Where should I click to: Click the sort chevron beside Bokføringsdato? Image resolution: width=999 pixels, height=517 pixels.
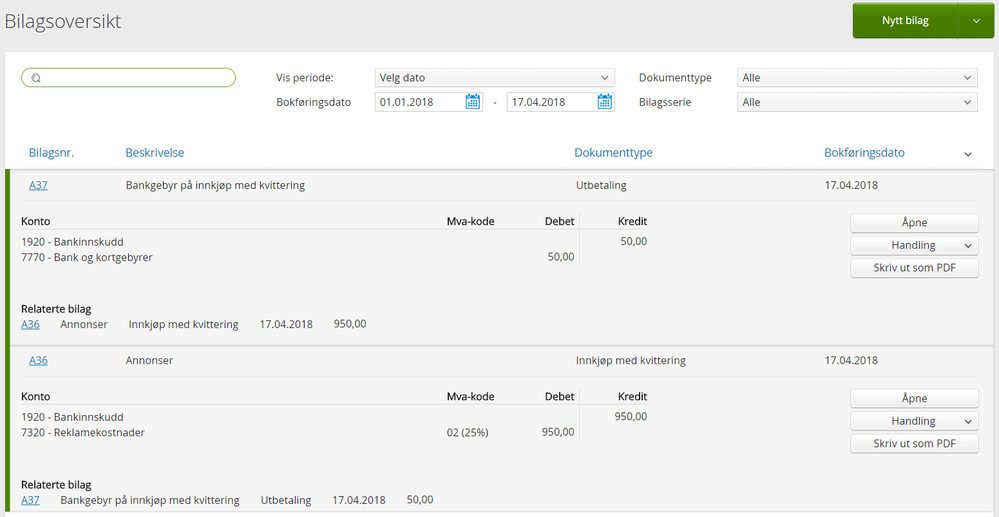tap(968, 154)
